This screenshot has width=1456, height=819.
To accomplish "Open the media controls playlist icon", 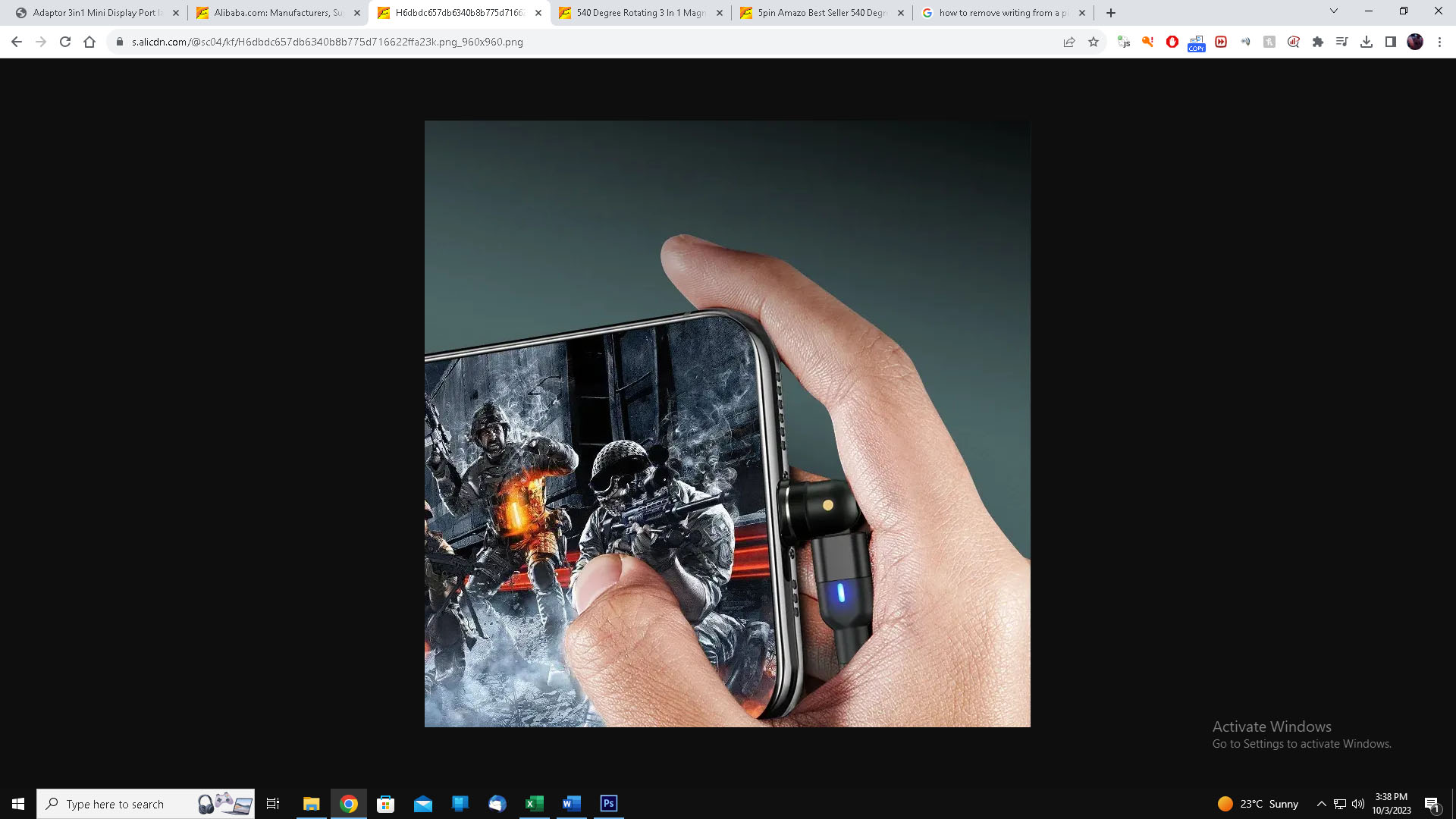I will click(1342, 42).
